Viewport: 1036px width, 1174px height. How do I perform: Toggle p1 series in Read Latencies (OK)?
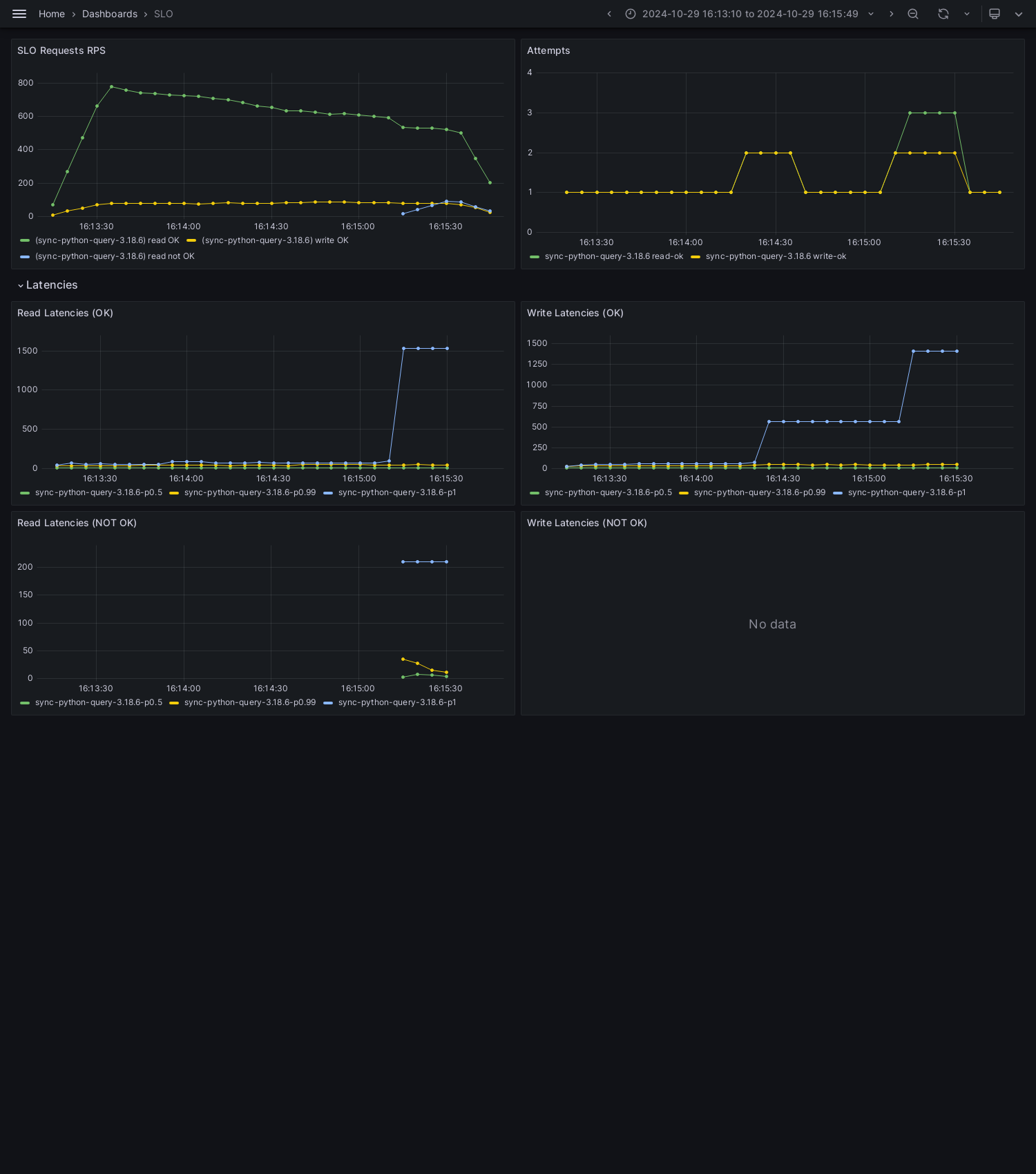(x=397, y=492)
